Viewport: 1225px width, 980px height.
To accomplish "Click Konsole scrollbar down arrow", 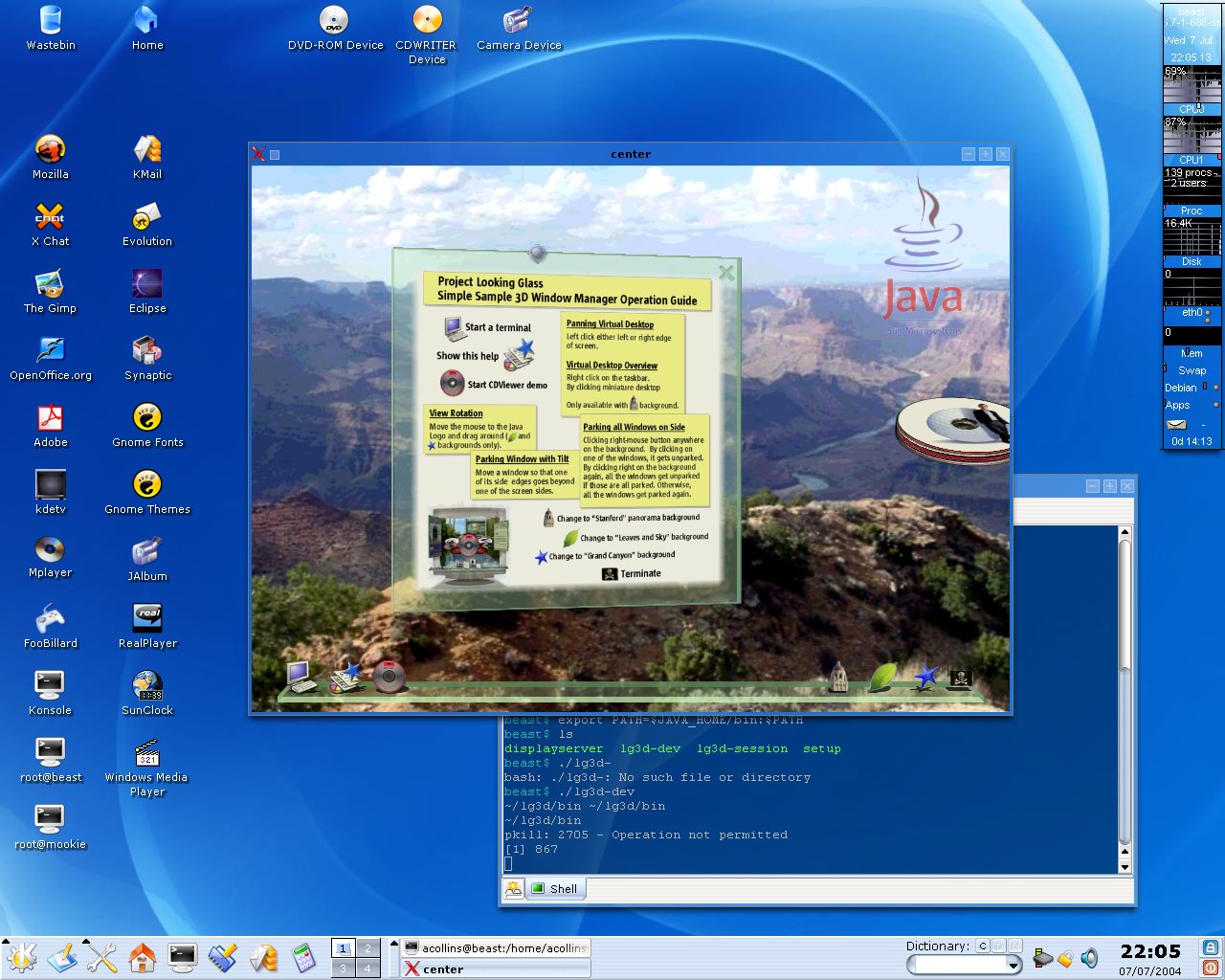I will tap(1125, 867).
